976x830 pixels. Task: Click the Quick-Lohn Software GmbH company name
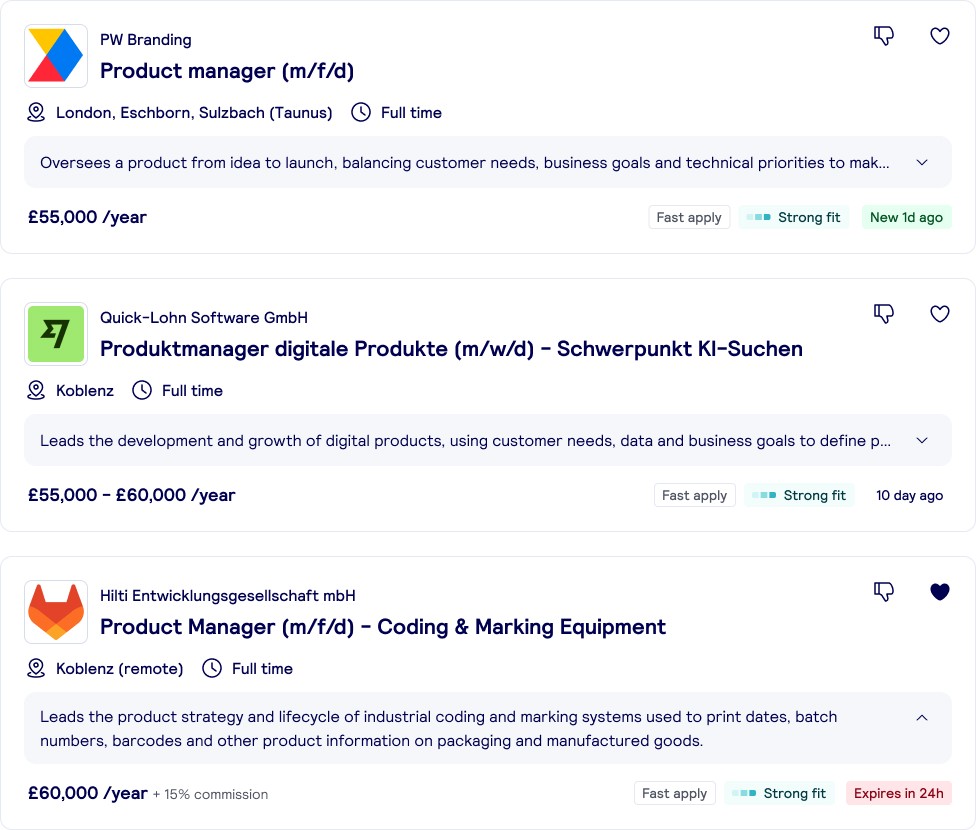click(x=204, y=318)
